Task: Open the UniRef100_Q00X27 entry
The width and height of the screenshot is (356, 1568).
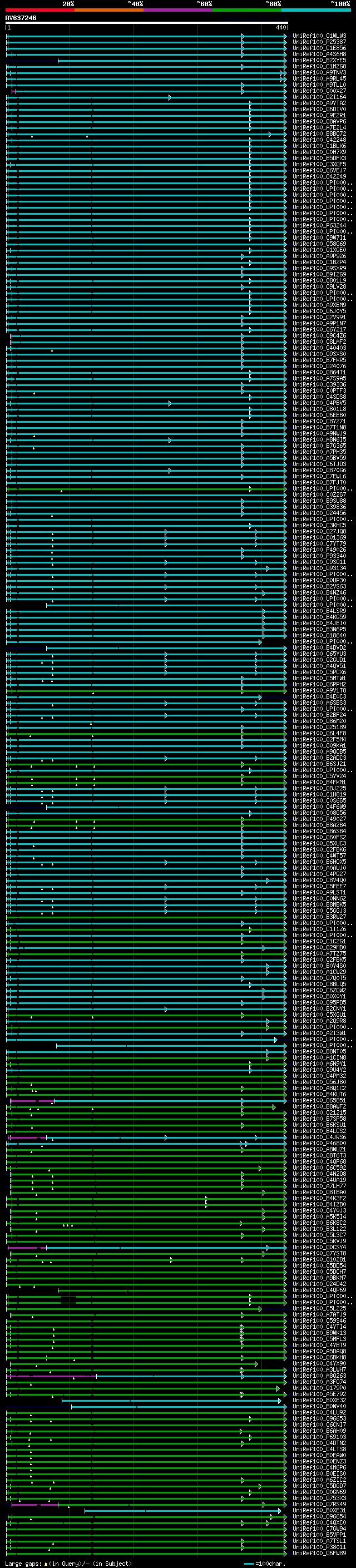Action: (x=319, y=91)
